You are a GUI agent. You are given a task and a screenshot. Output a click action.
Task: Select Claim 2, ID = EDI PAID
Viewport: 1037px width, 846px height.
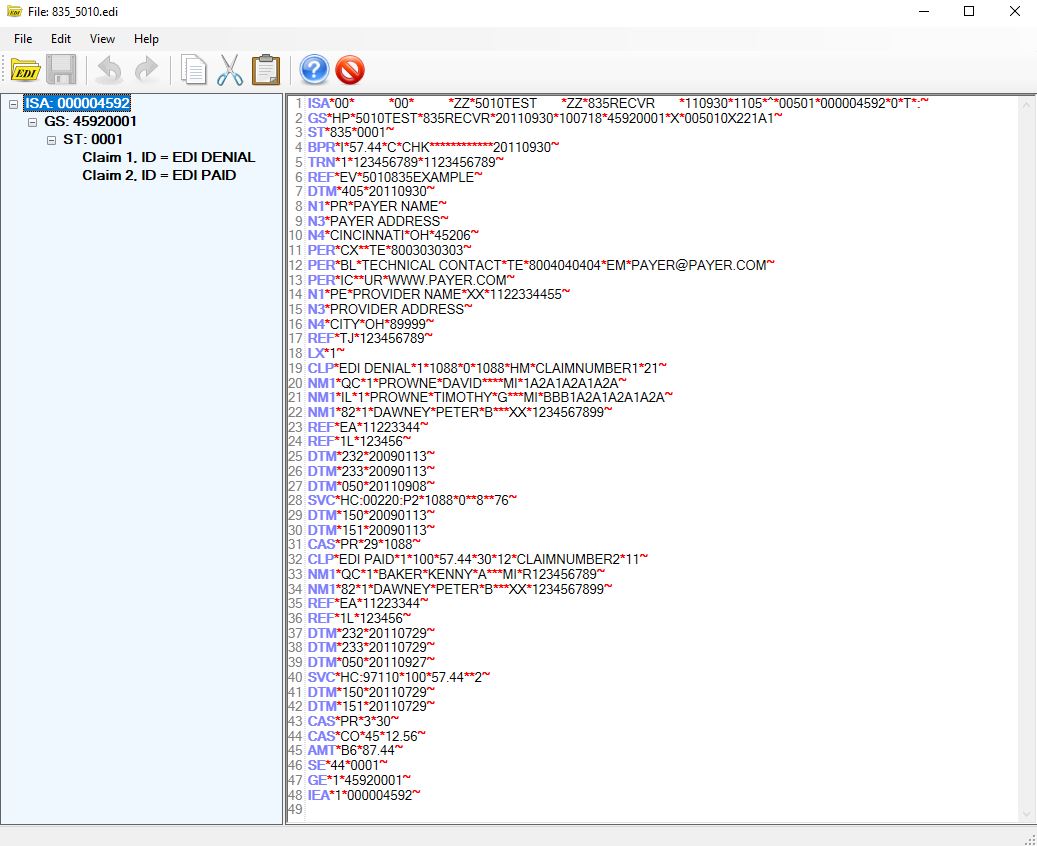159,175
